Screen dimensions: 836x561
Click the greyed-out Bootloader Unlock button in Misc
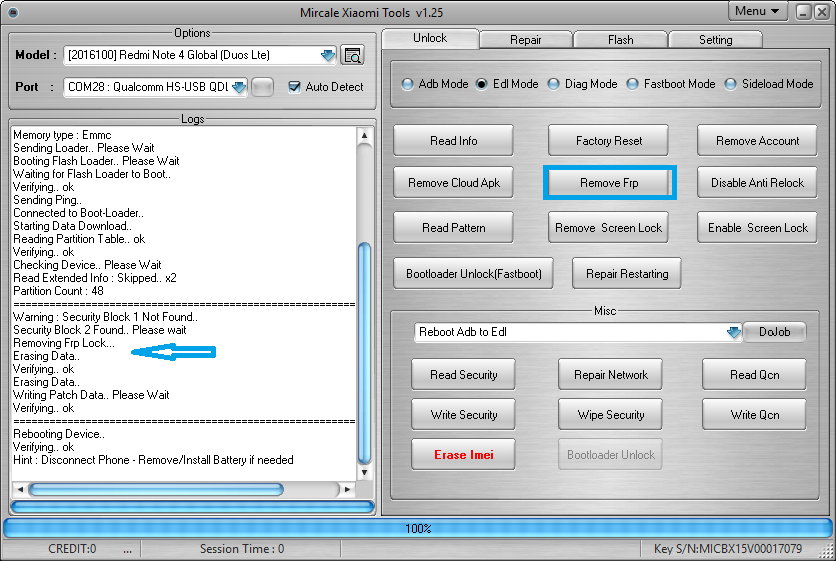click(x=610, y=455)
